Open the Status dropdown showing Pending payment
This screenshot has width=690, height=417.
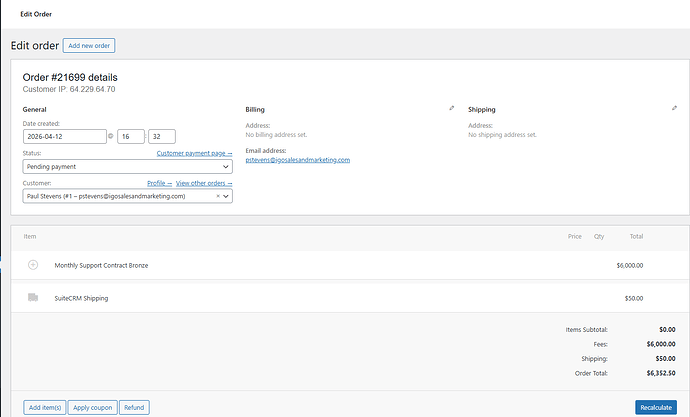coord(127,166)
